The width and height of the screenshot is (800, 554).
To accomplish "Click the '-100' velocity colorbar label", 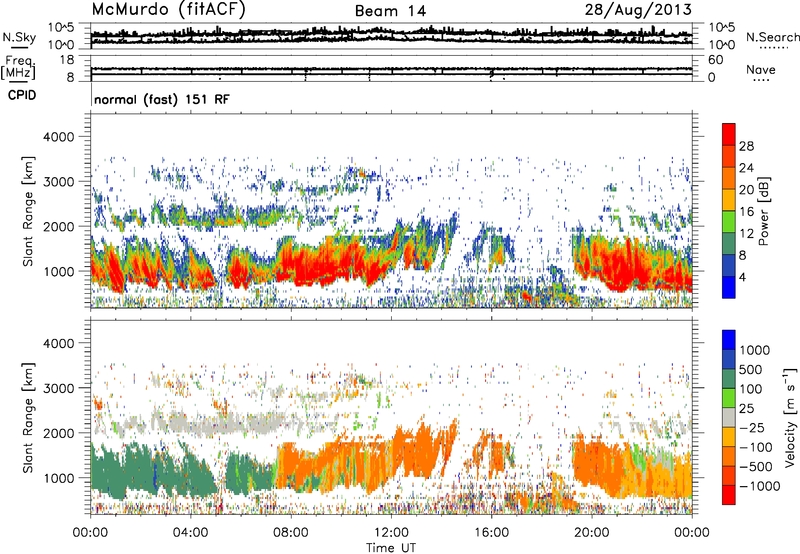I will (x=756, y=447).
